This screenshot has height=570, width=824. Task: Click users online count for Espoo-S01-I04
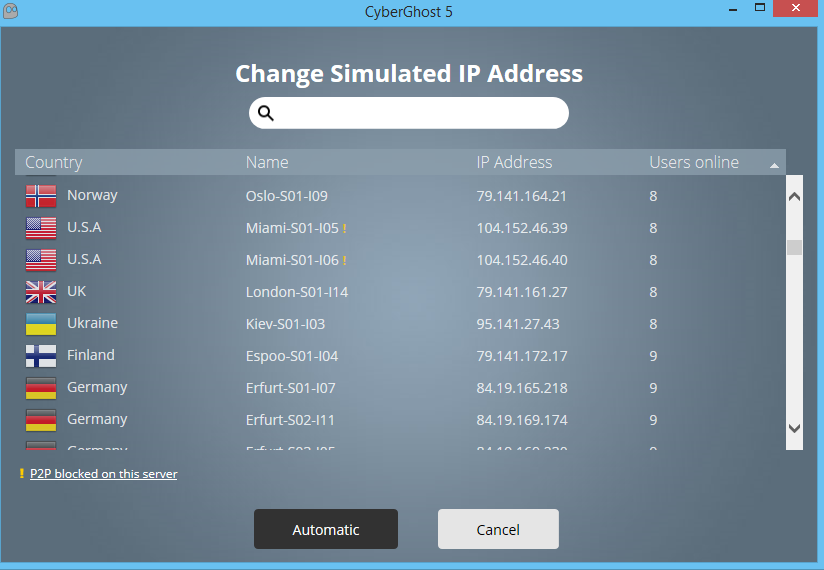click(x=653, y=357)
